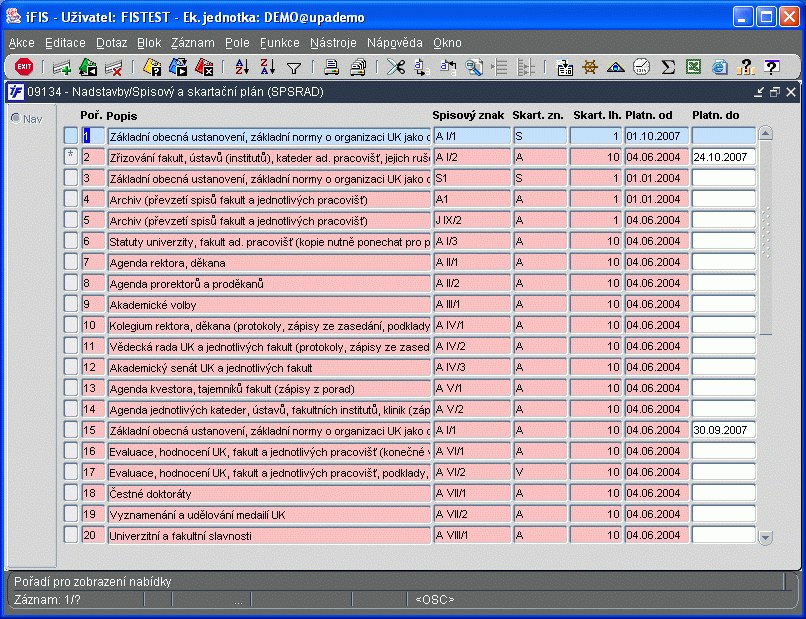Tick the selector box for Agenda rektora, děkana
This screenshot has height=619, width=806.
click(71, 262)
